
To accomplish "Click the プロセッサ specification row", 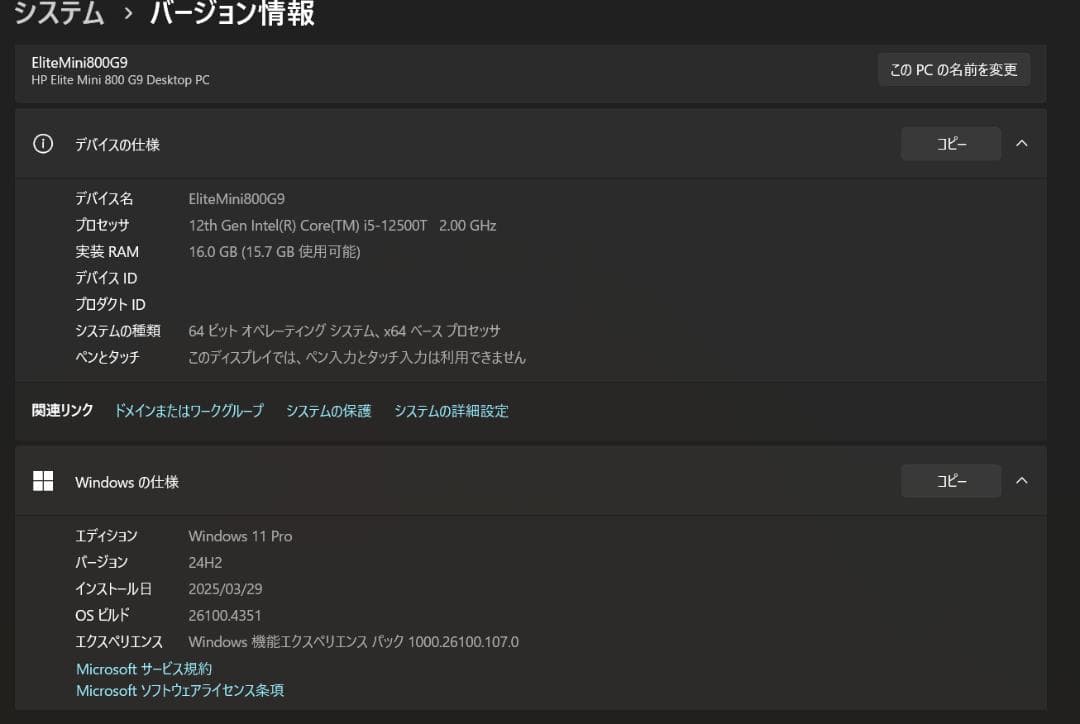I will click(300, 225).
